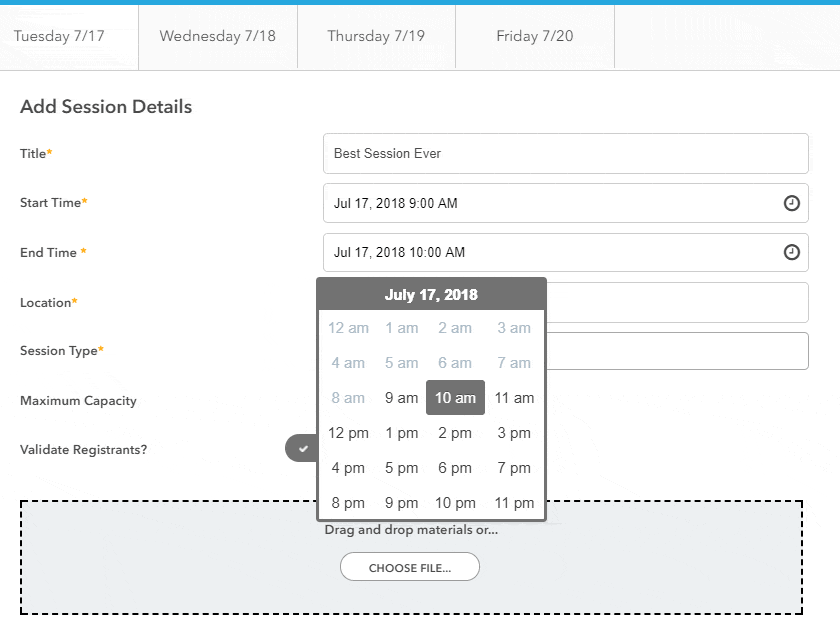
Task: Click the July 17, 2018 picker header
Action: point(431,293)
